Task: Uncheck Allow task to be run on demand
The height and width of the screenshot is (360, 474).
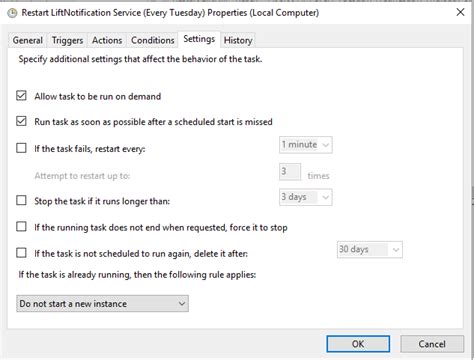Action: tap(21, 96)
